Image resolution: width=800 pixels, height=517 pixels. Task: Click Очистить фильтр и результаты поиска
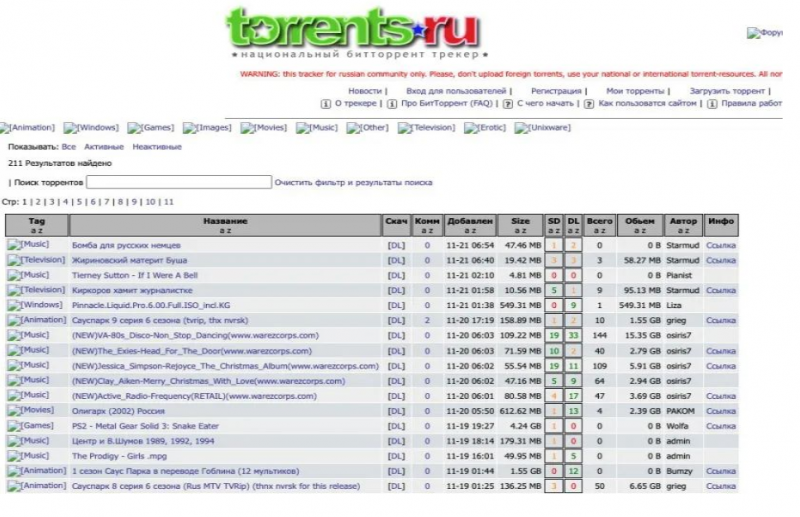[x=353, y=183]
